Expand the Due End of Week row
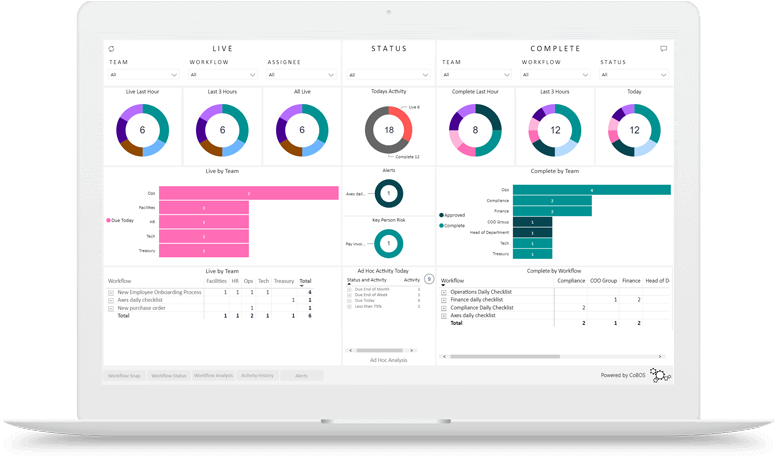 pyautogui.click(x=349, y=295)
